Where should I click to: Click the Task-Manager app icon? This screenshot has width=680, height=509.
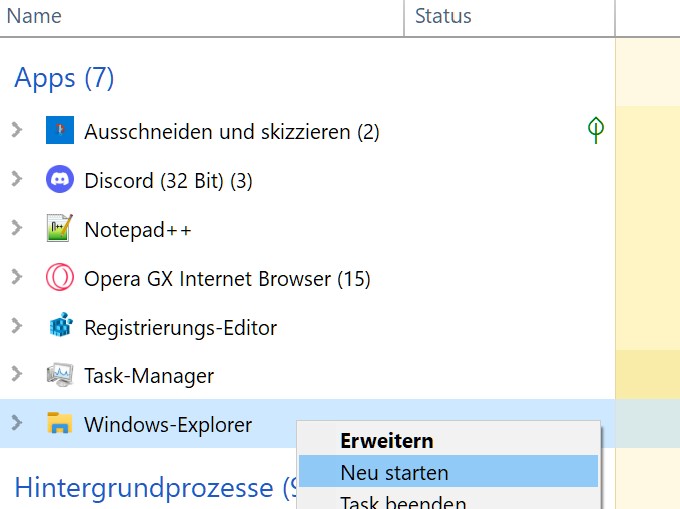point(60,376)
